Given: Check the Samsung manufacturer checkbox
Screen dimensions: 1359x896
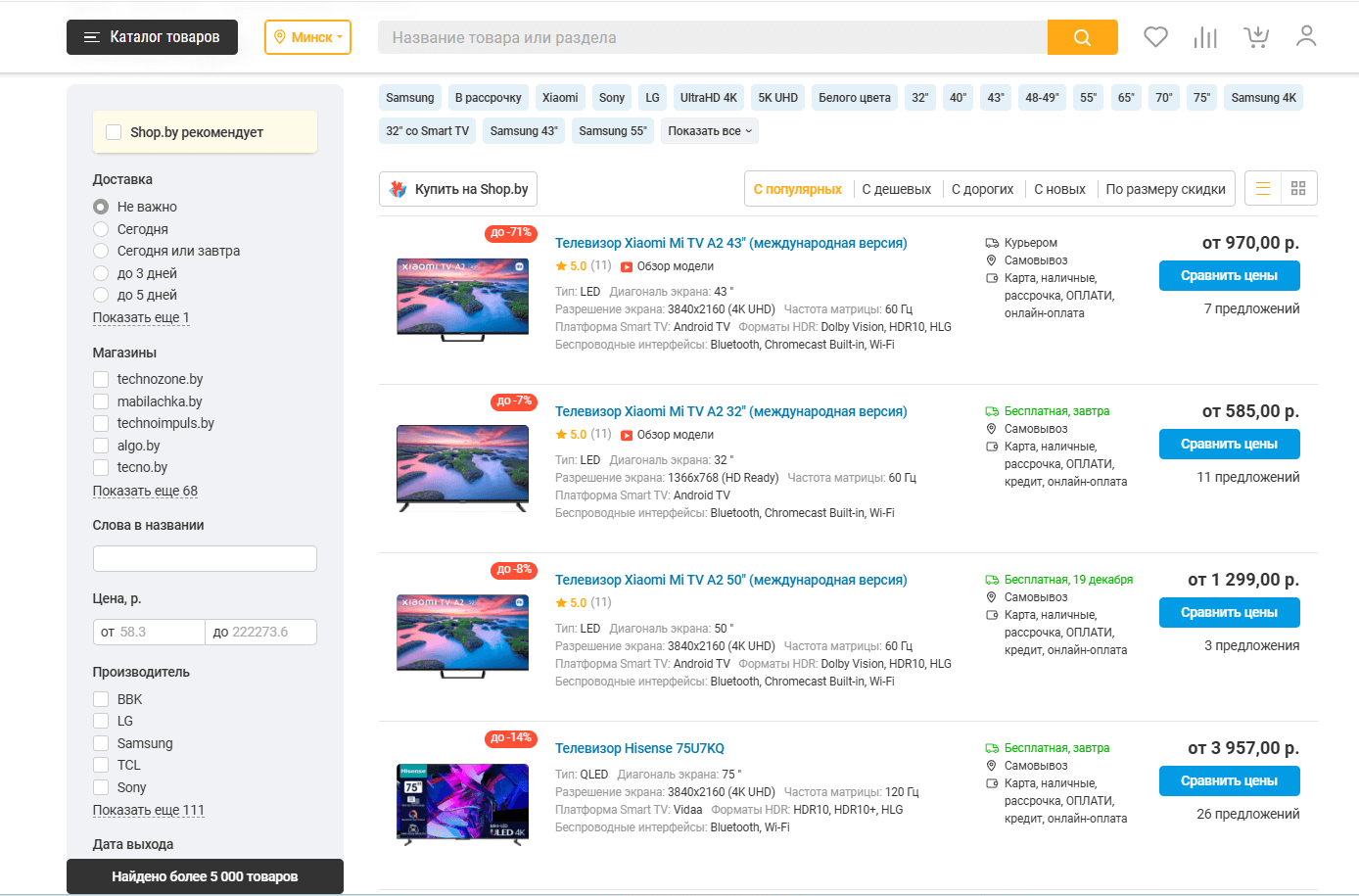Looking at the screenshot, I should coord(101,743).
